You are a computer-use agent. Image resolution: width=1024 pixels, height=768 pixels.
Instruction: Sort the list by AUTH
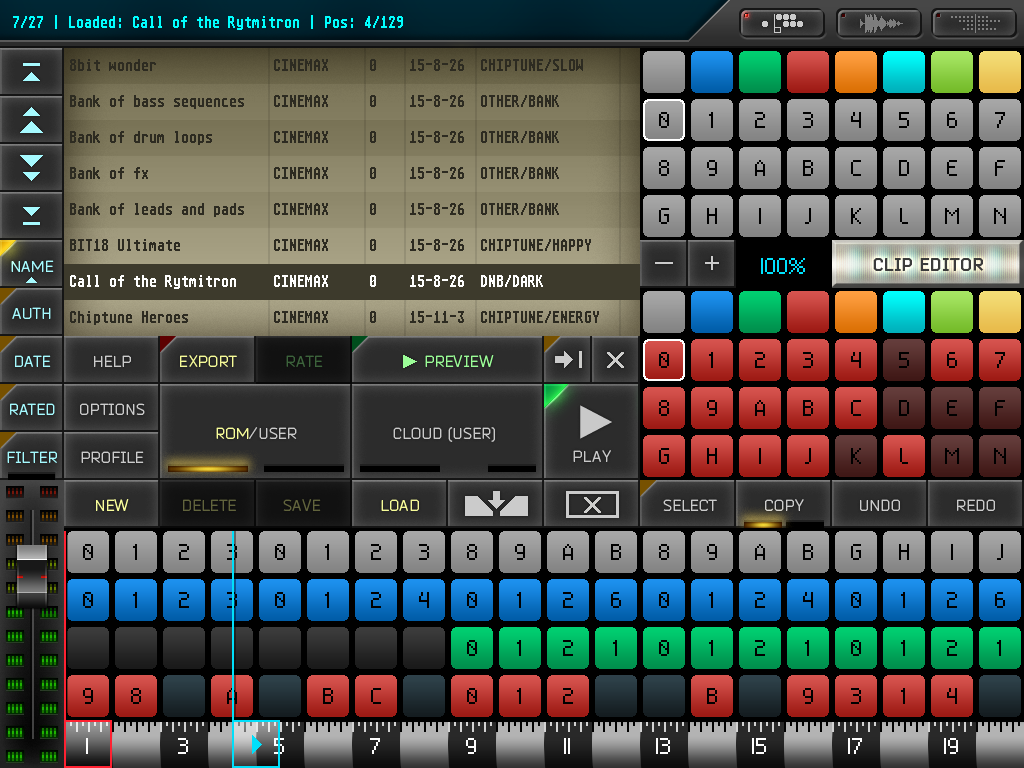point(31,313)
